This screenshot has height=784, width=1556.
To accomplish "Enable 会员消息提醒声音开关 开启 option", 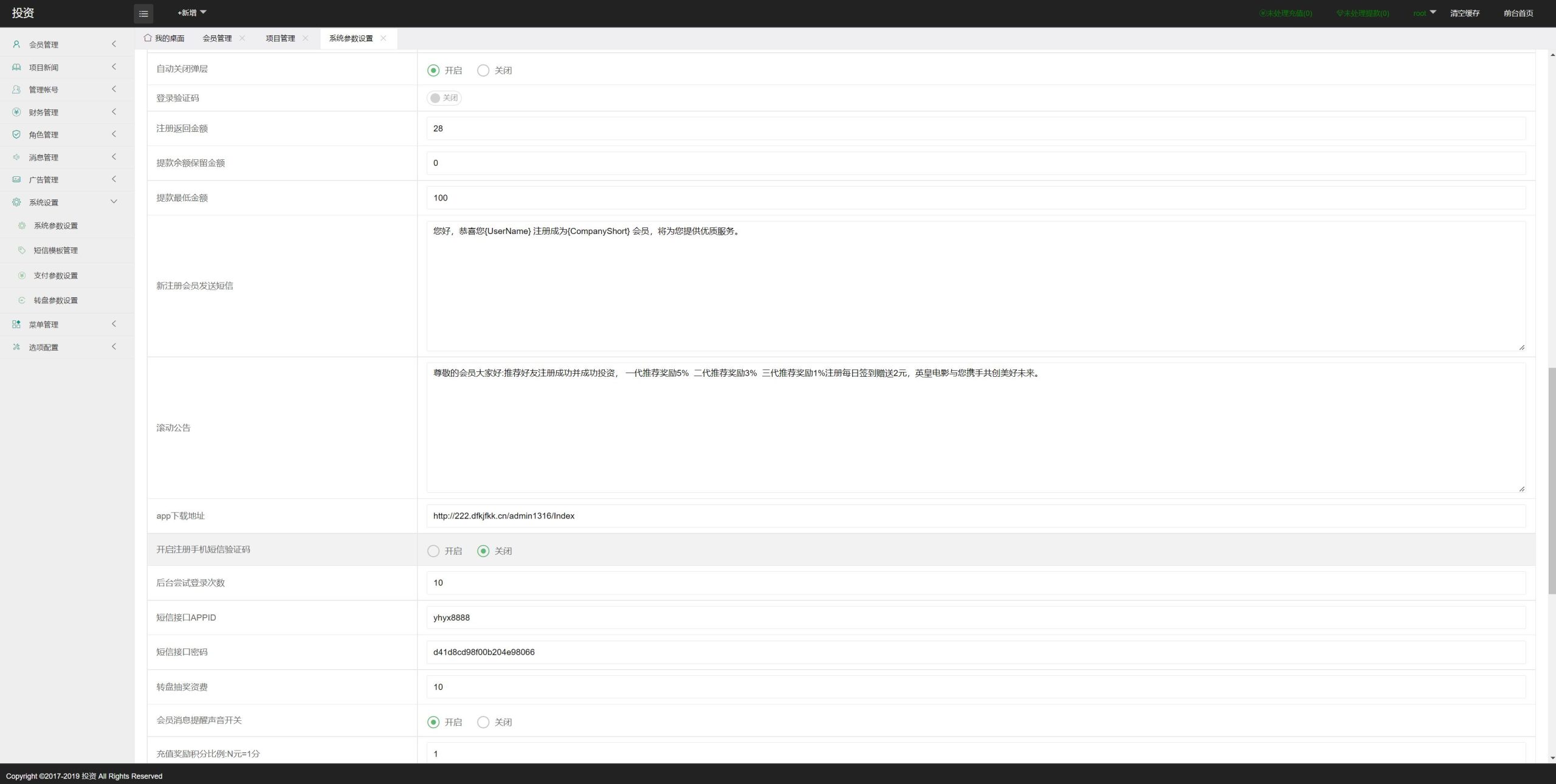I will pyautogui.click(x=435, y=721).
